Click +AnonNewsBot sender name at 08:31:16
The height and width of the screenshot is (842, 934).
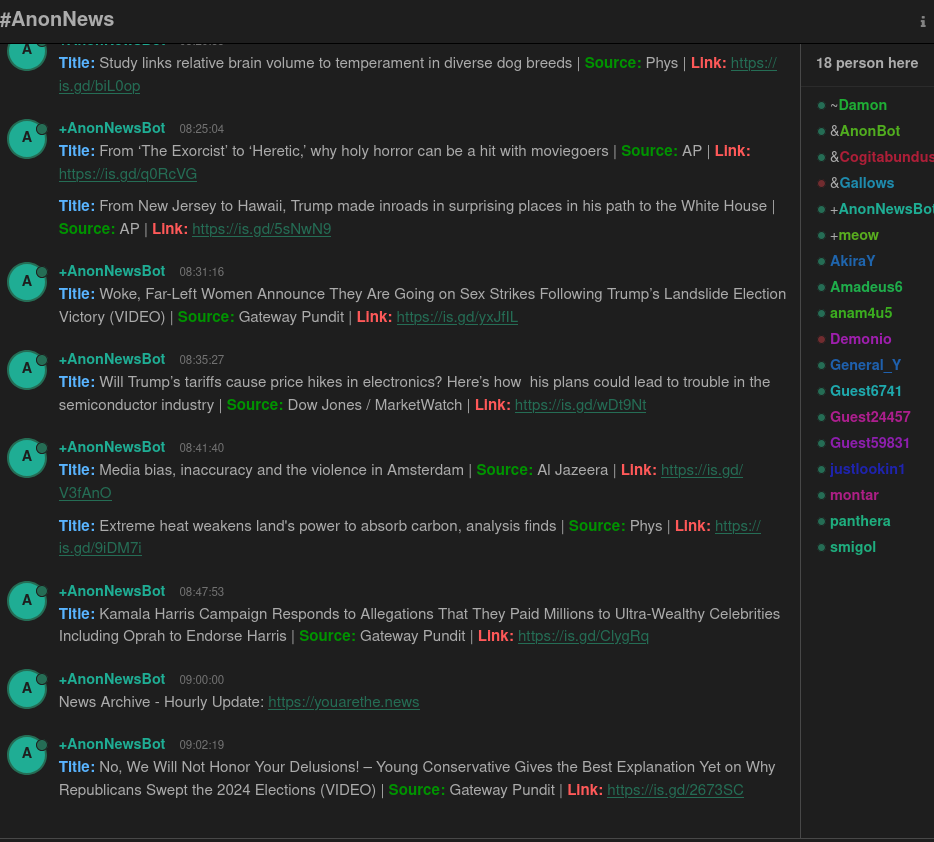(x=112, y=271)
